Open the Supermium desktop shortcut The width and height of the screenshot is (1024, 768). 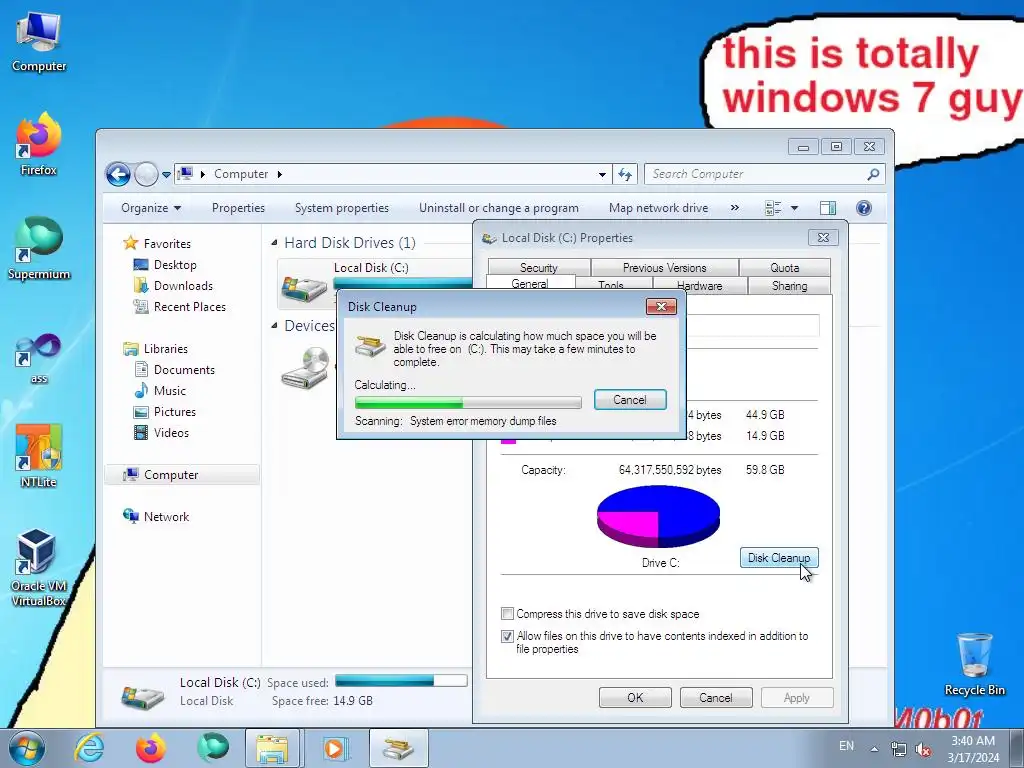click(x=39, y=248)
